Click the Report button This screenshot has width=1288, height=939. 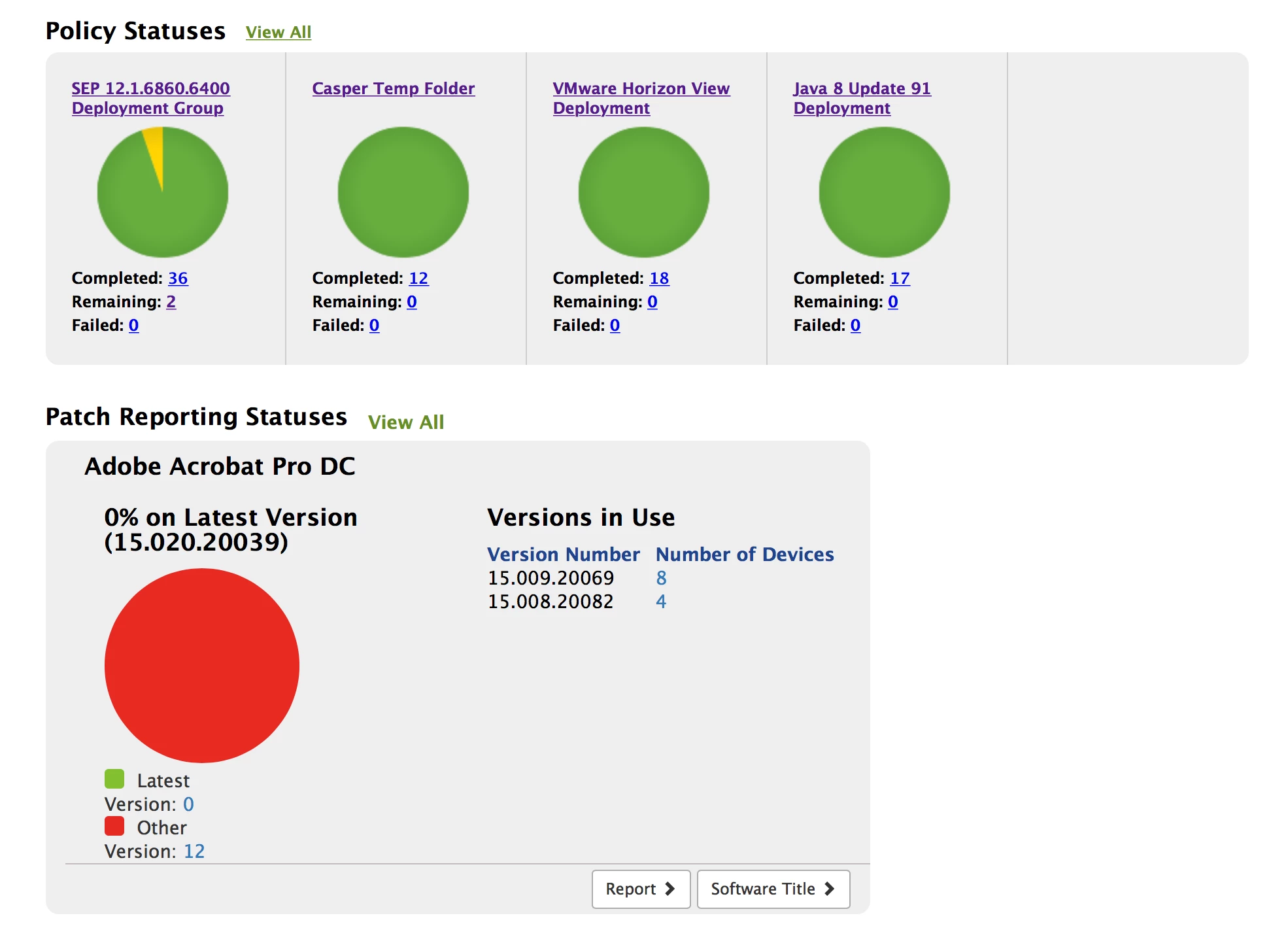(641, 889)
